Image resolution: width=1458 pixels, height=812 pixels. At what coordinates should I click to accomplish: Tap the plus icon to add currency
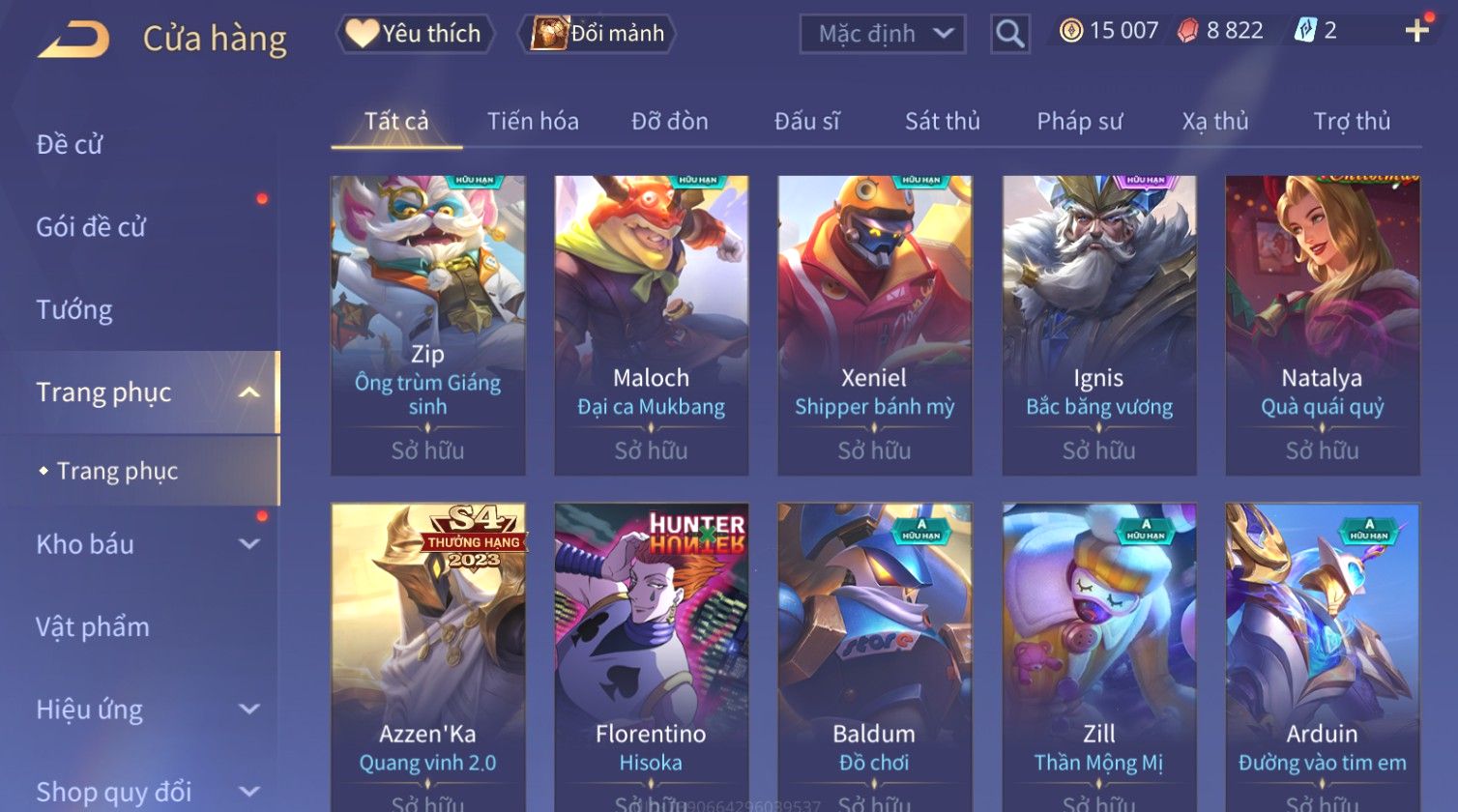point(1416,31)
